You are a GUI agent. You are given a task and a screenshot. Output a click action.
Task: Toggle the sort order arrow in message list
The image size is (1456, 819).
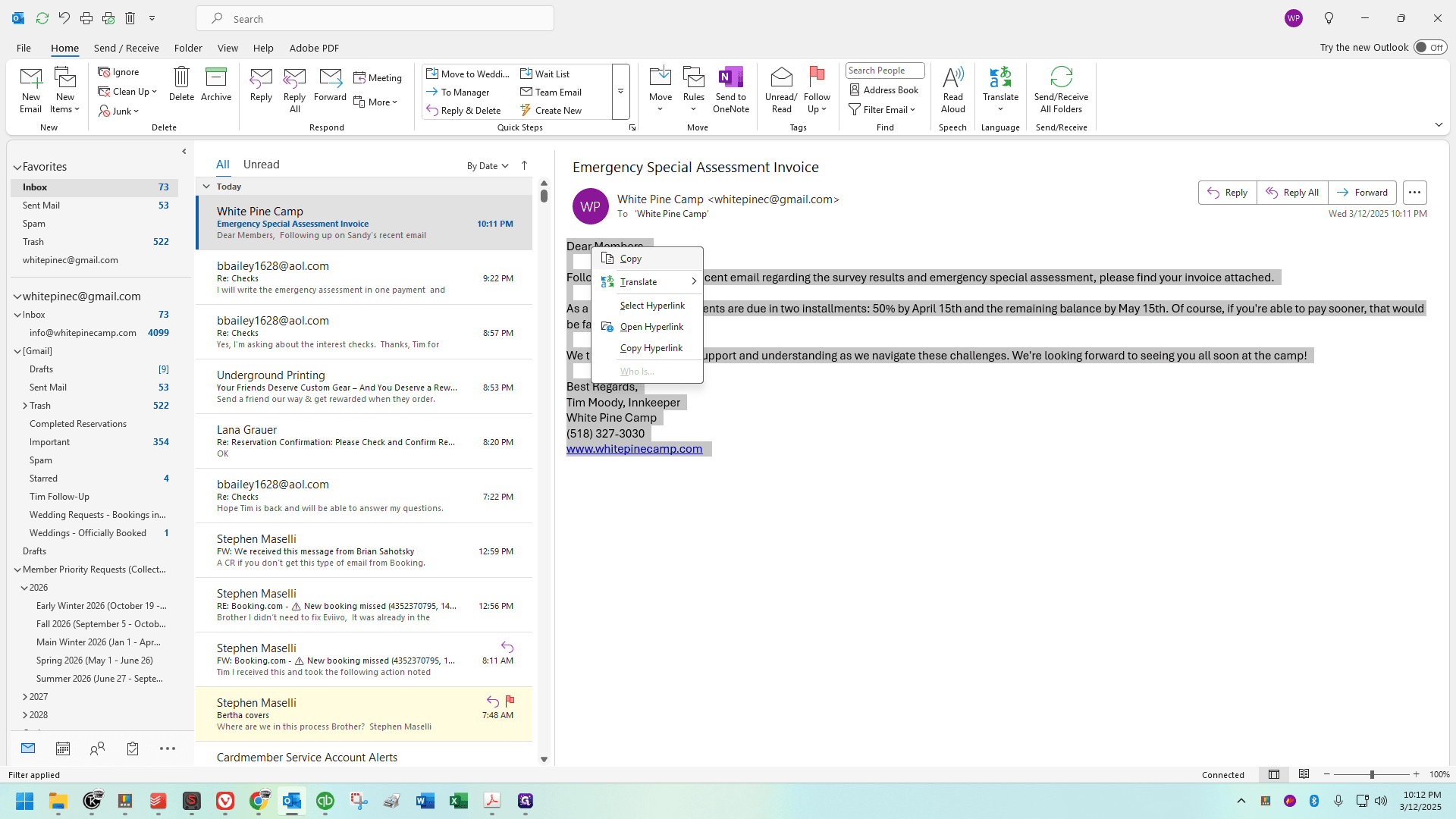pos(524,165)
